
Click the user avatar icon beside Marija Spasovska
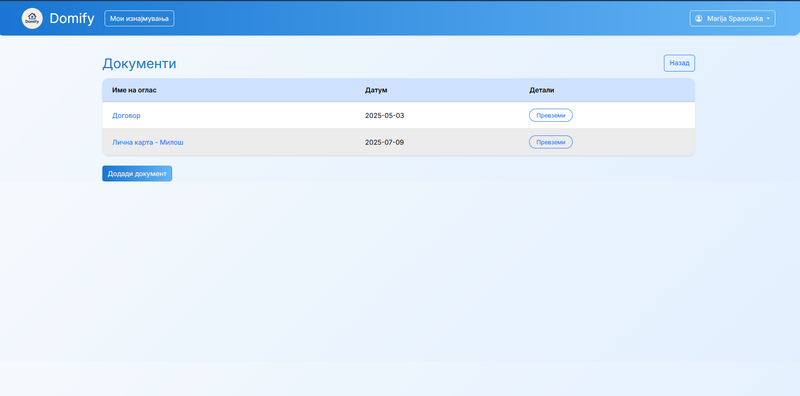pyautogui.click(x=698, y=18)
